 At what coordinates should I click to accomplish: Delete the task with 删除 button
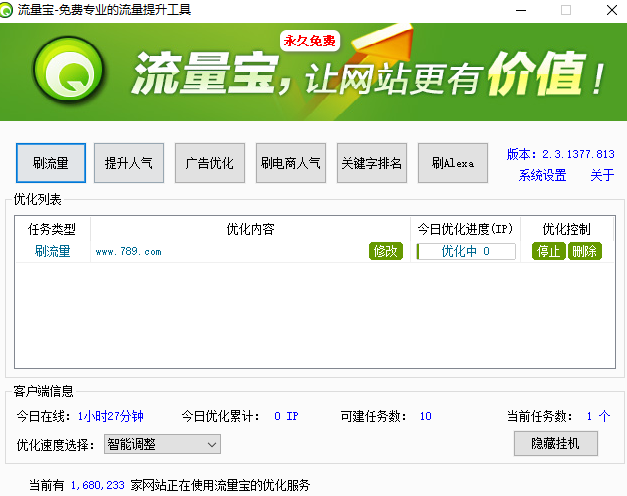(x=584, y=251)
